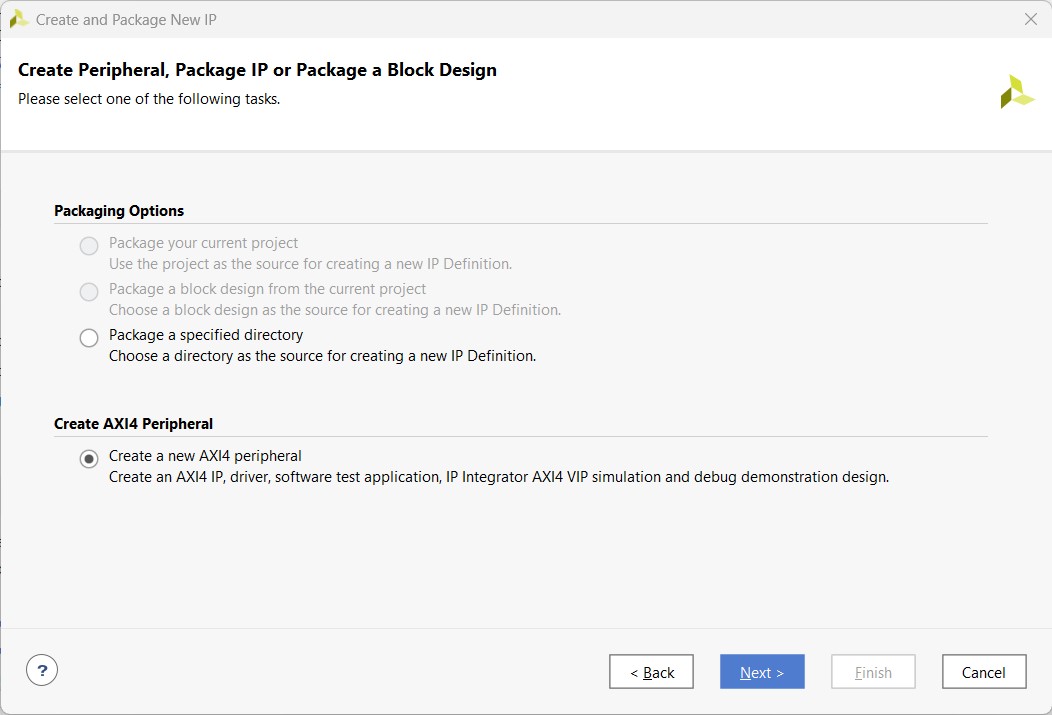Click the Create AXI4 Peripheral section header
The height and width of the screenshot is (715, 1052).
[x=133, y=424]
